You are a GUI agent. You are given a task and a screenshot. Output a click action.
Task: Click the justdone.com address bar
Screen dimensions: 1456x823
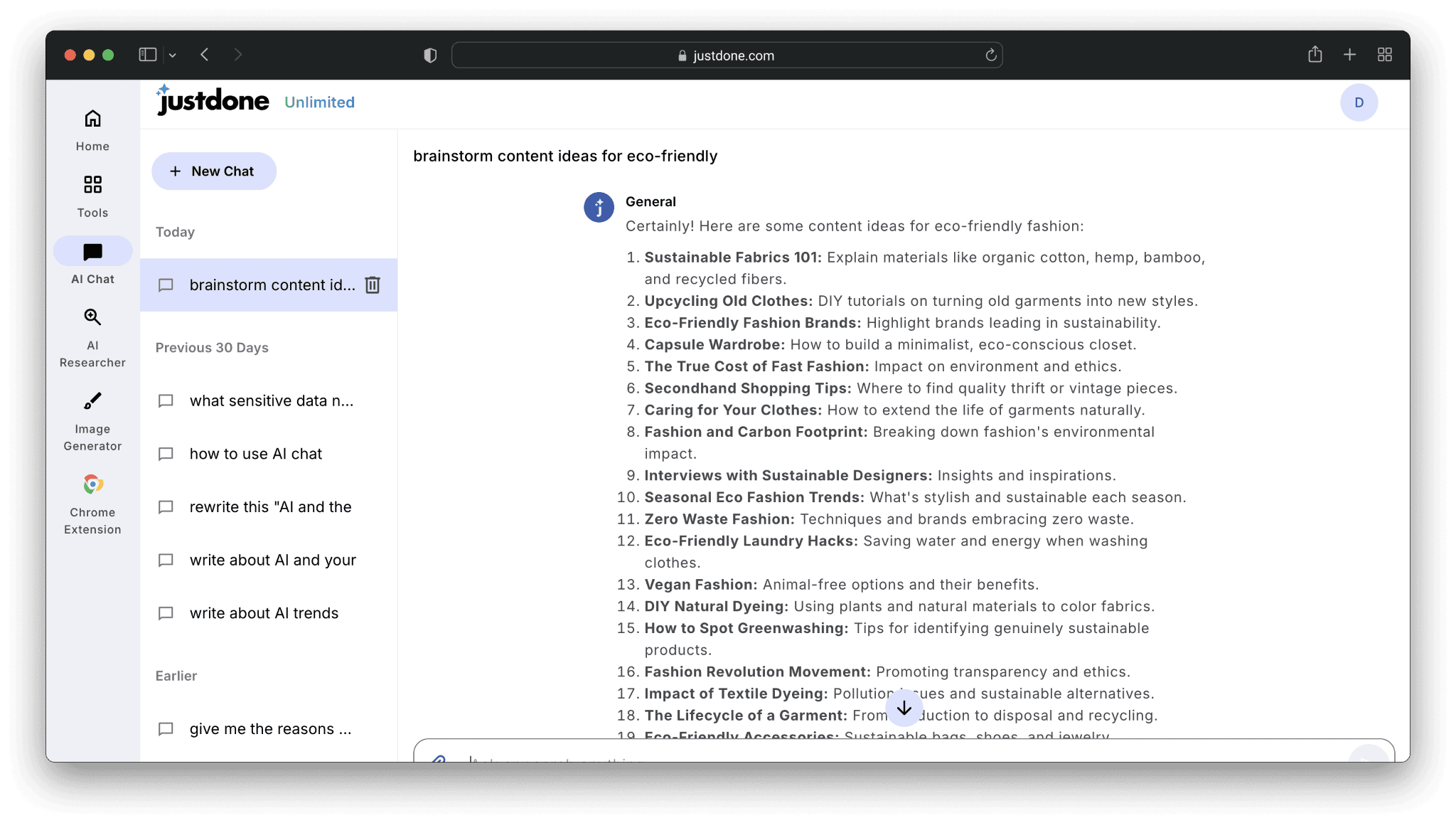pyautogui.click(x=727, y=55)
